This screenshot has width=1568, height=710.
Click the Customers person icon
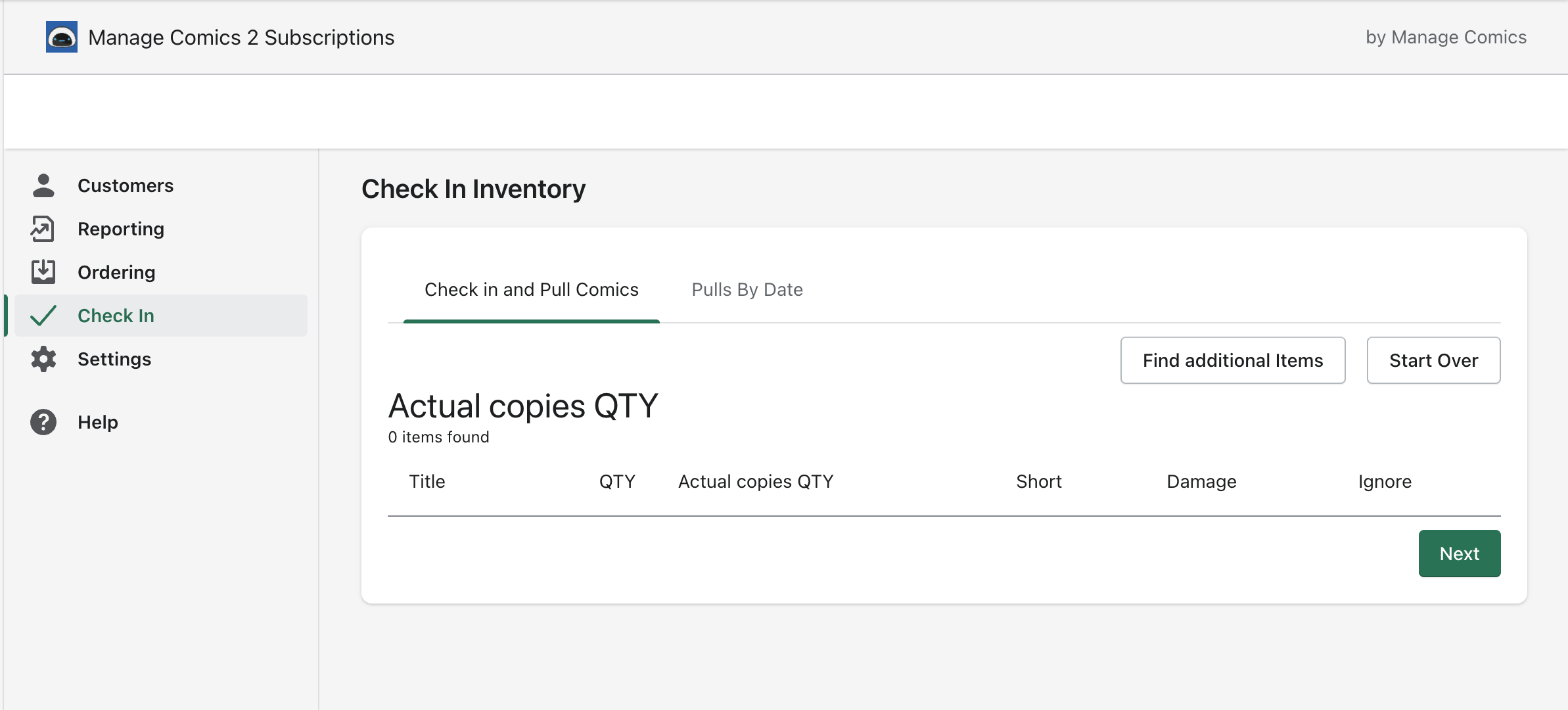[43, 185]
